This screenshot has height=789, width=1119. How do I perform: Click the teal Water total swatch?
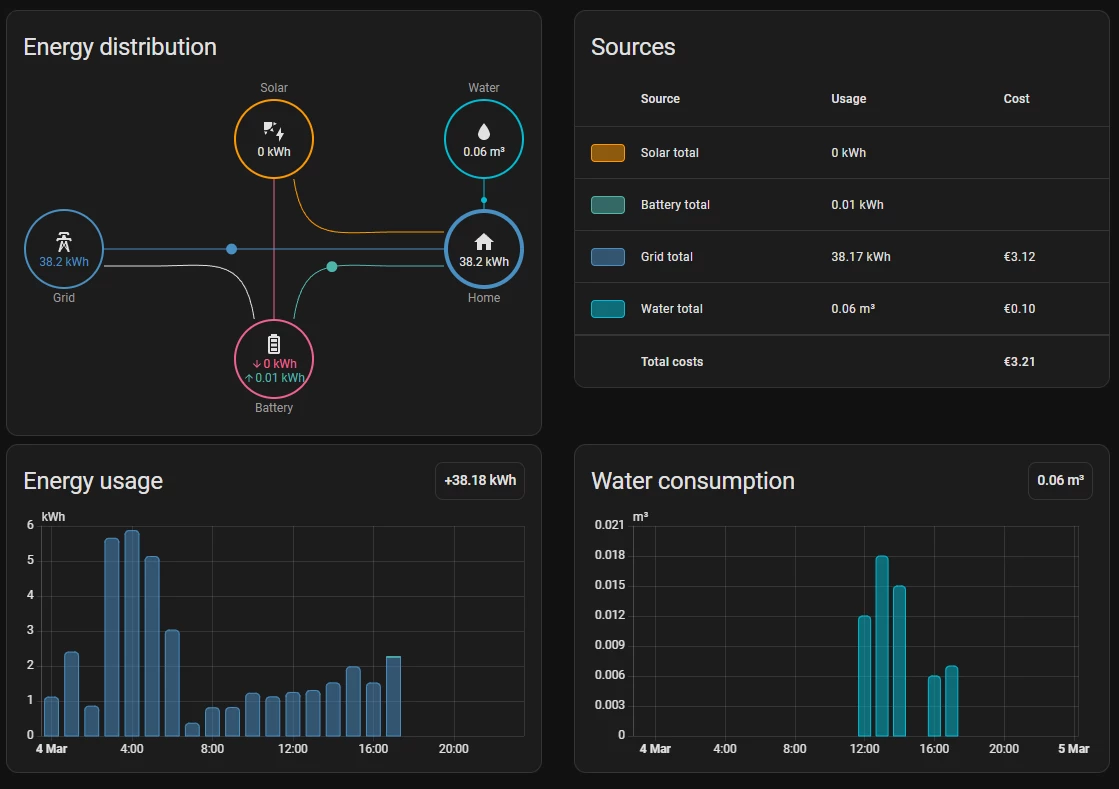(608, 309)
